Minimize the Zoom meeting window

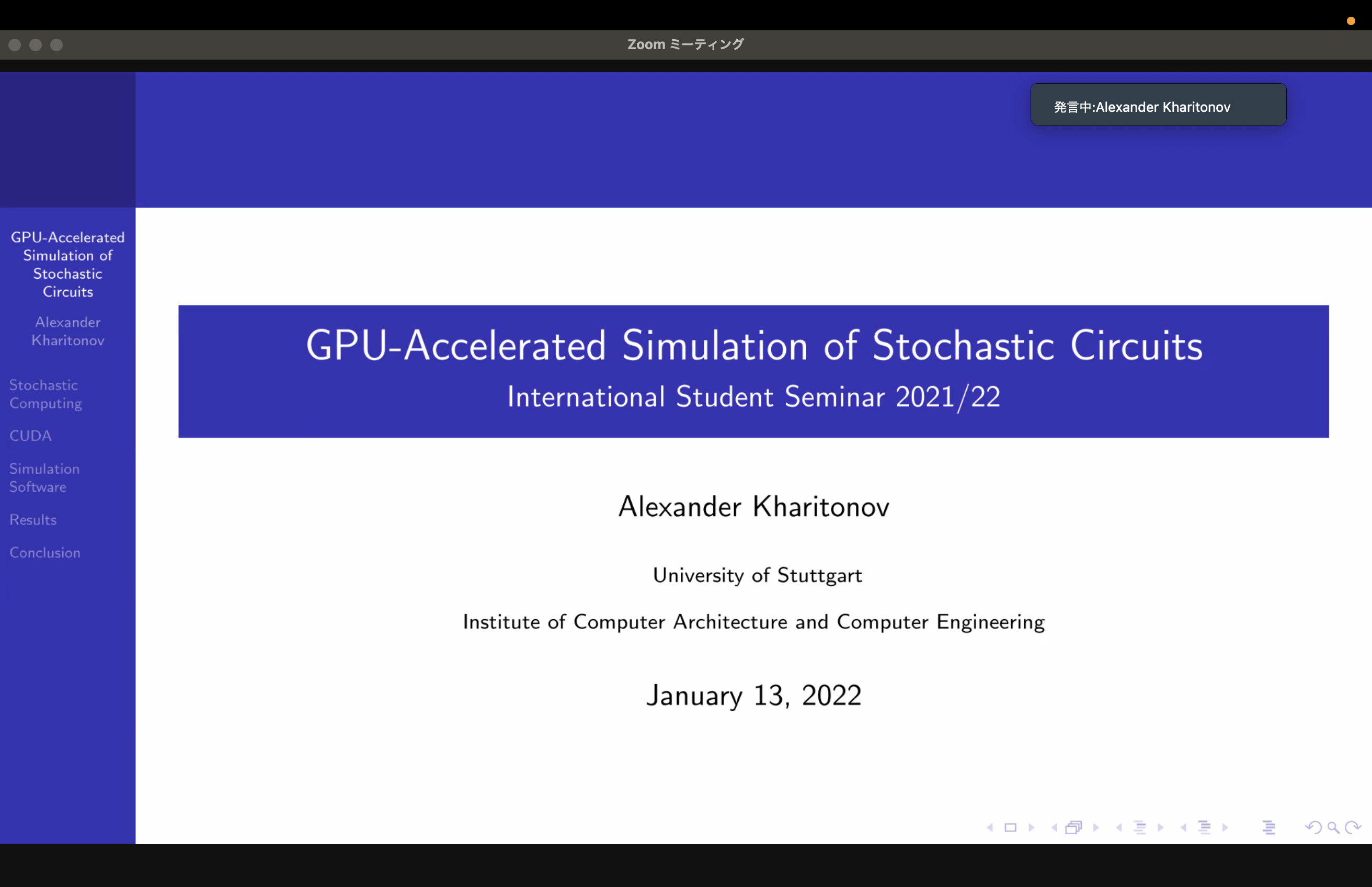pyautogui.click(x=36, y=45)
